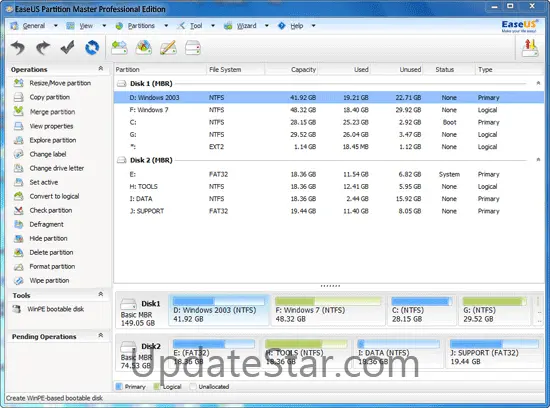
Task: Open the General menu dropdown arrow
Action: click(x=55, y=26)
